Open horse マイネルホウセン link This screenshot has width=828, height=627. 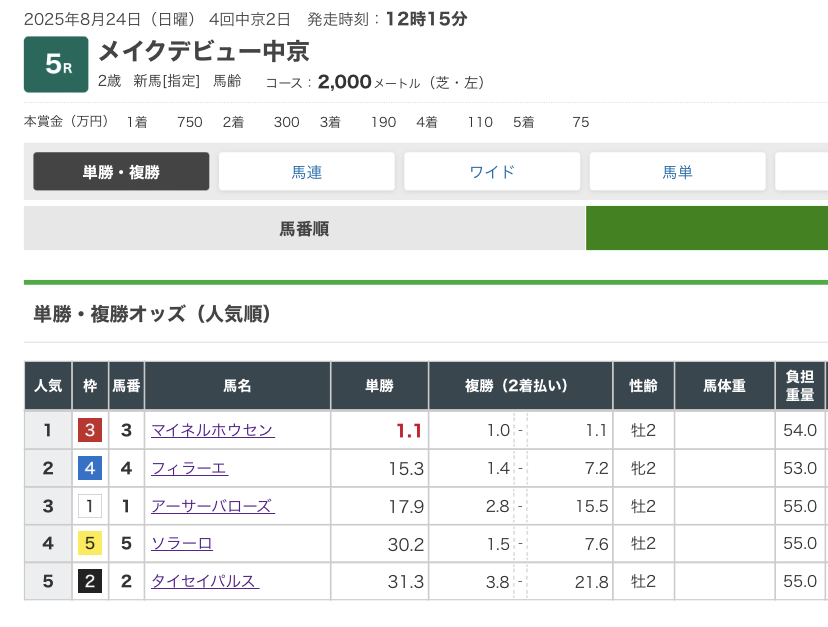click(x=212, y=431)
